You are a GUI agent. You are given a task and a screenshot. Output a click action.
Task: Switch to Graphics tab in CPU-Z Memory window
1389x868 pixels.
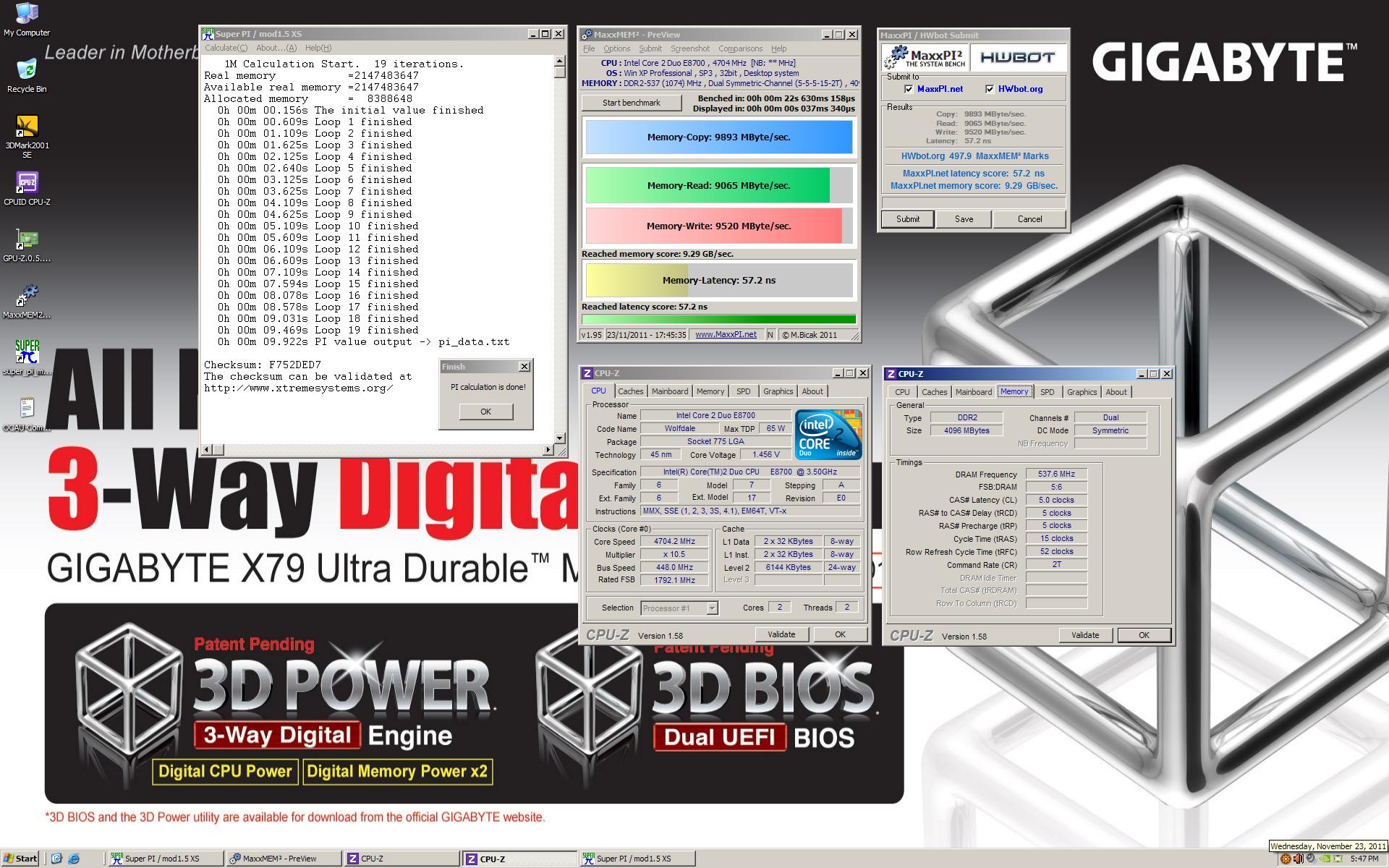click(1082, 392)
